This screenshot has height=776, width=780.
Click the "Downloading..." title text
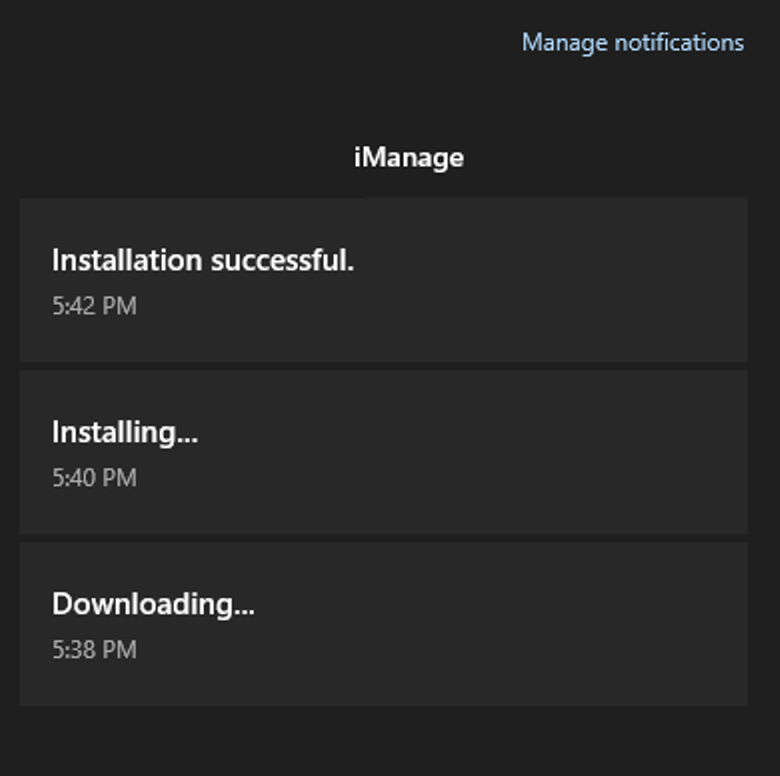(x=153, y=605)
